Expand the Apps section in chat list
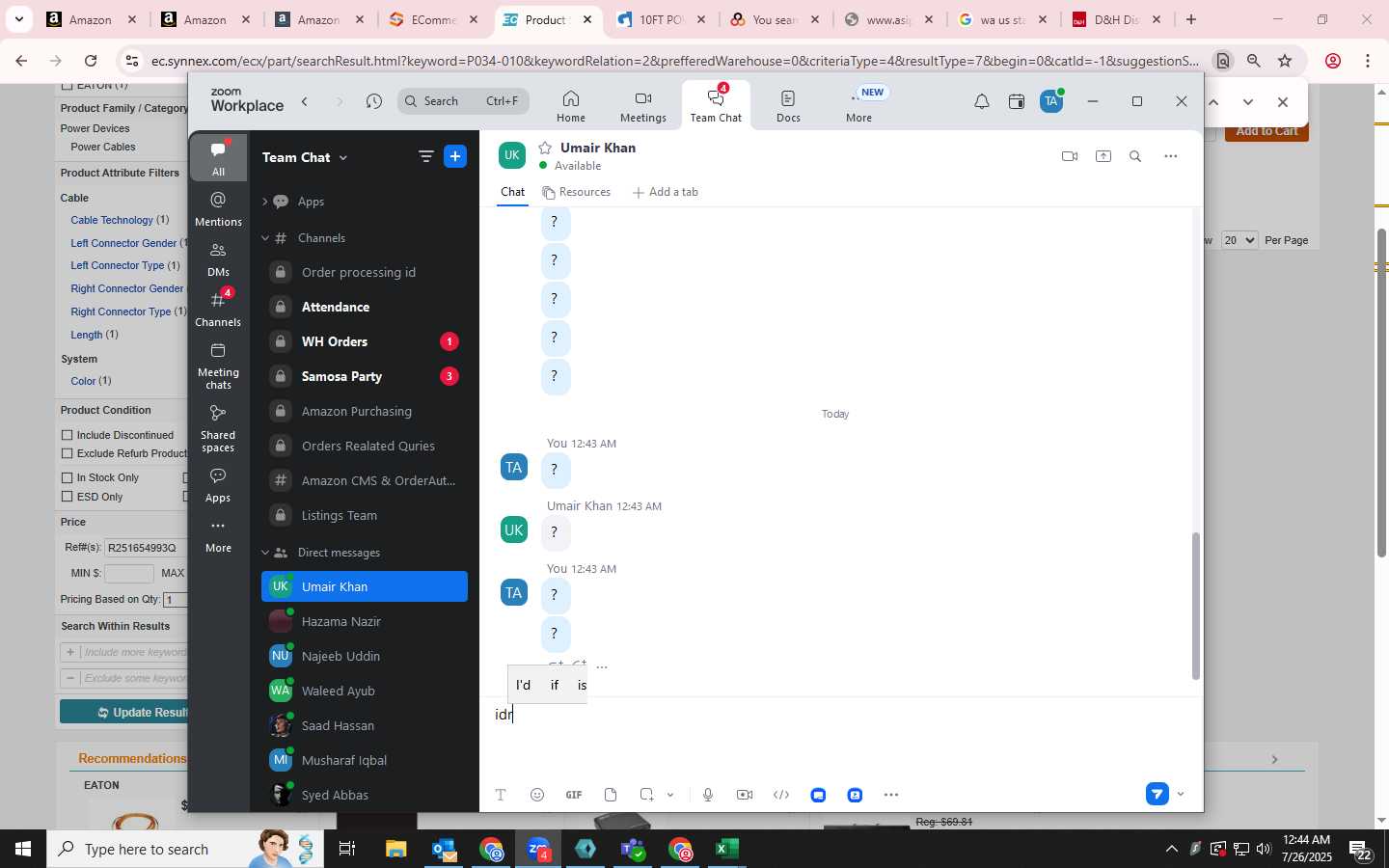1389x868 pixels. [x=264, y=202]
